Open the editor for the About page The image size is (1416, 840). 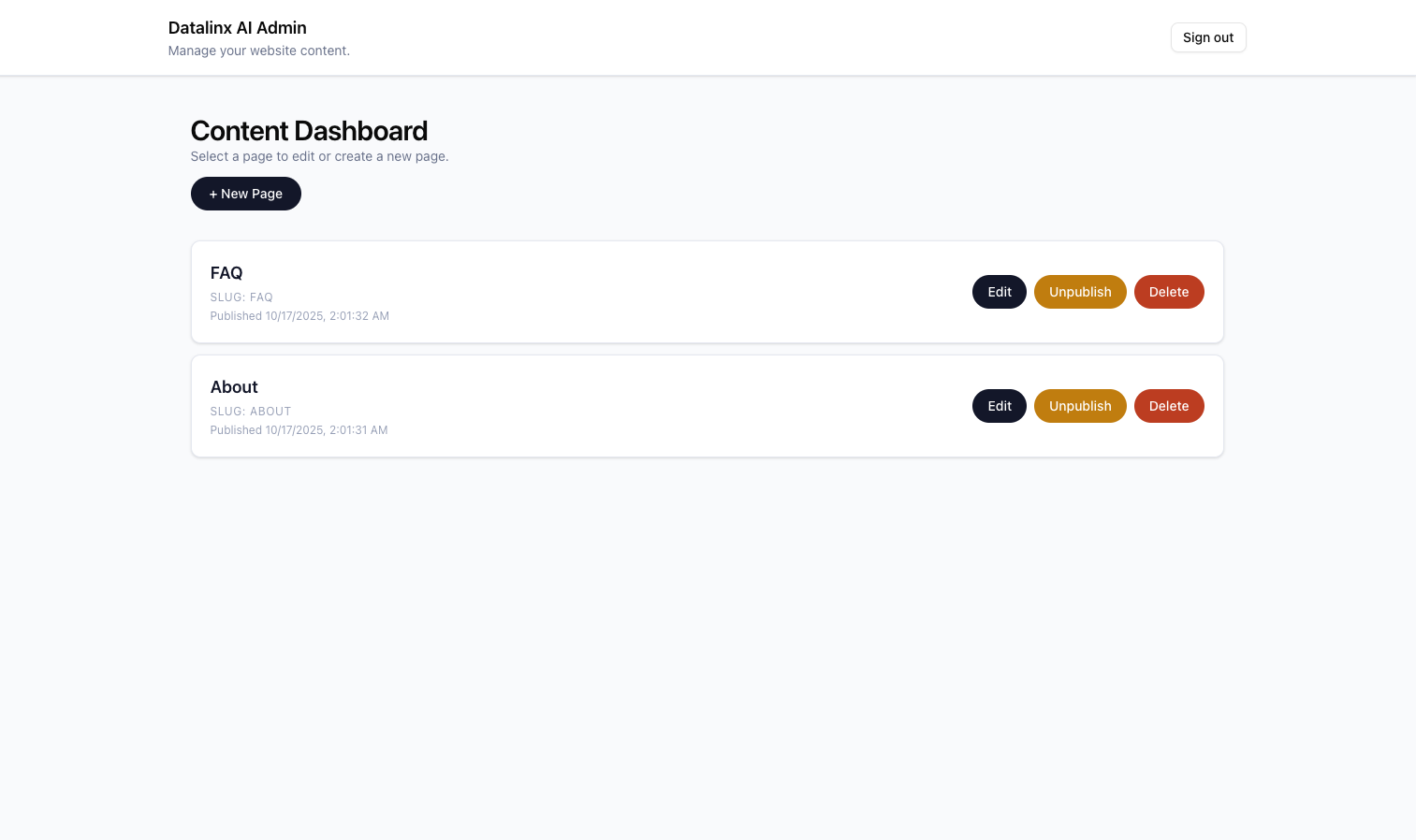point(999,406)
